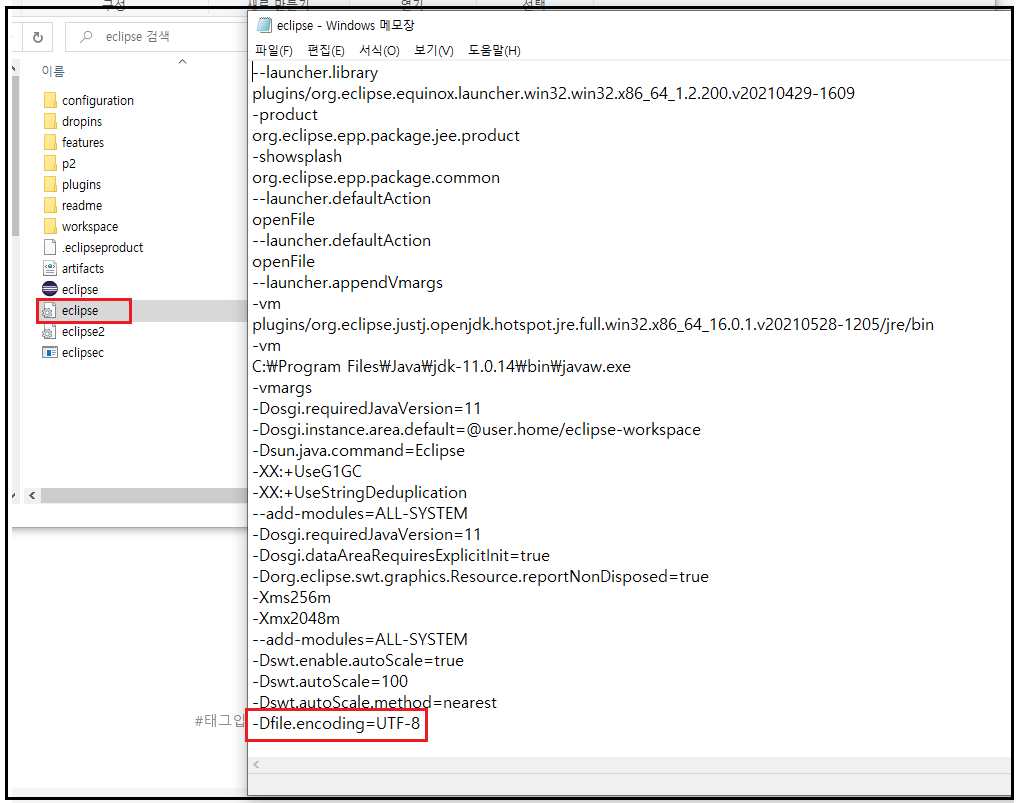
Task: Click the artifacts file icon
Action: tap(50, 268)
